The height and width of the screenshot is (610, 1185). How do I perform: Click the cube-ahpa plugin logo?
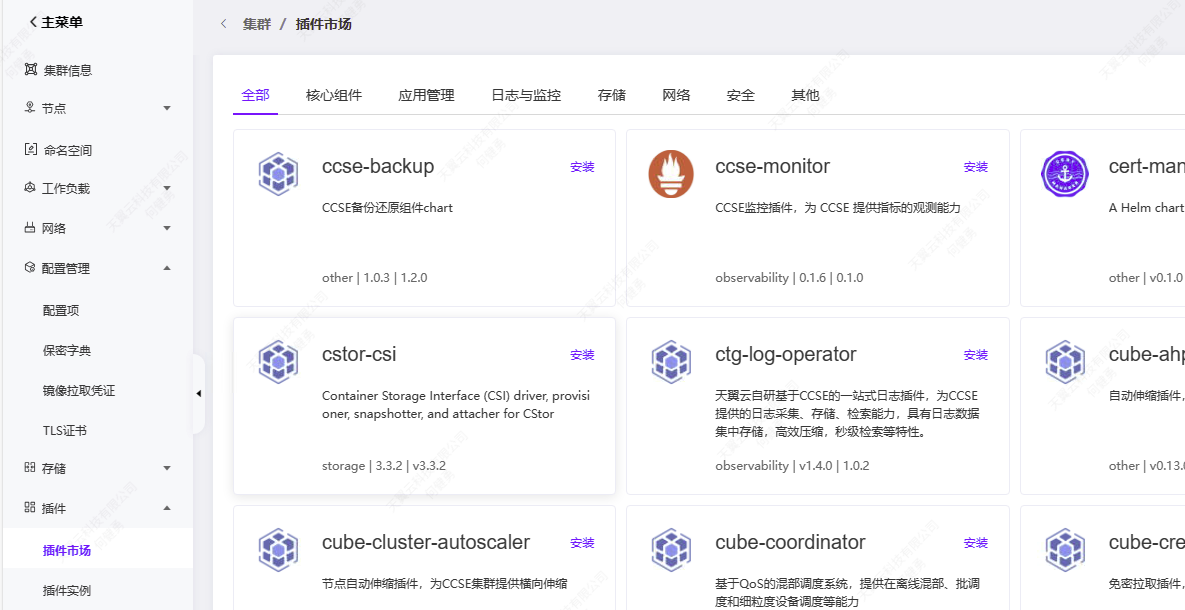point(1065,361)
